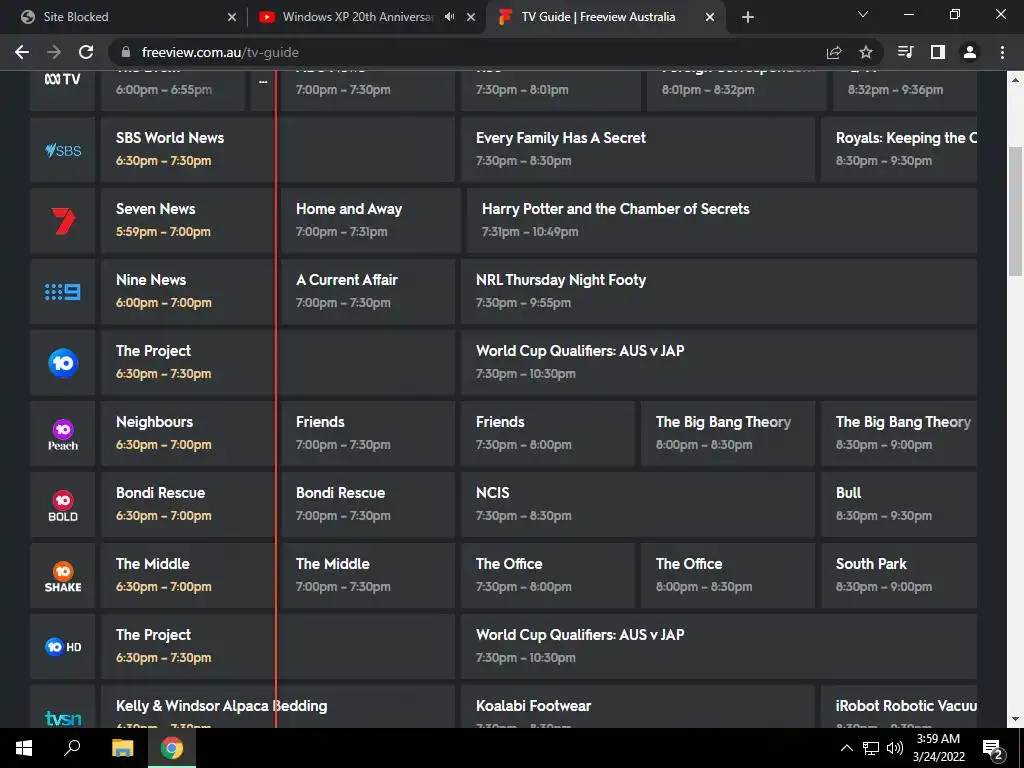1024x768 pixels.
Task: Open Neighbours on 10 Peach
Action: pyautogui.click(x=187, y=434)
